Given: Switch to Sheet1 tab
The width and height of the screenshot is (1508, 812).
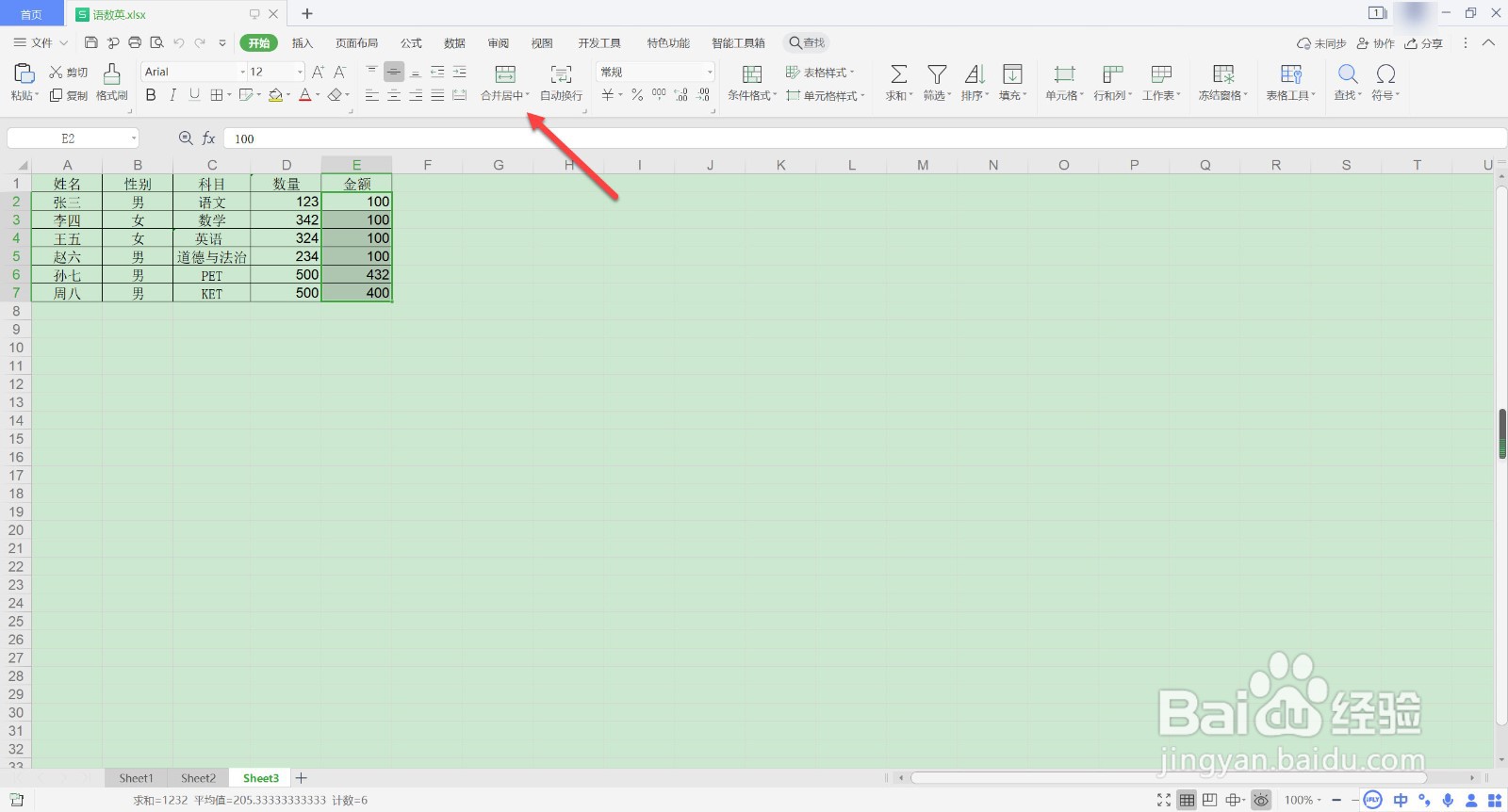Looking at the screenshot, I should tap(136, 778).
